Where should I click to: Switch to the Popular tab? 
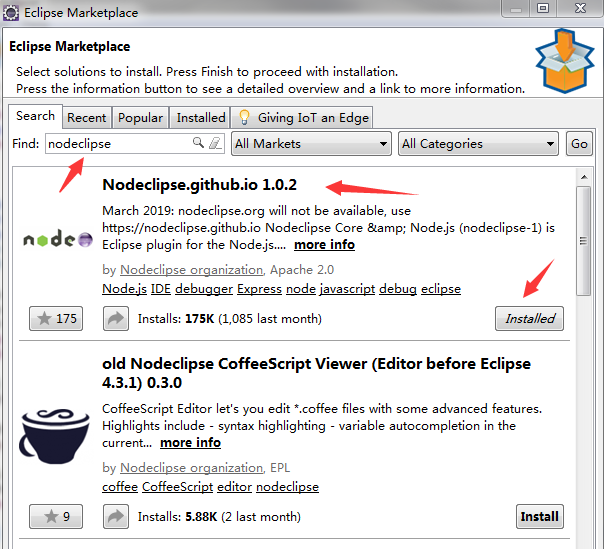[x=140, y=118]
